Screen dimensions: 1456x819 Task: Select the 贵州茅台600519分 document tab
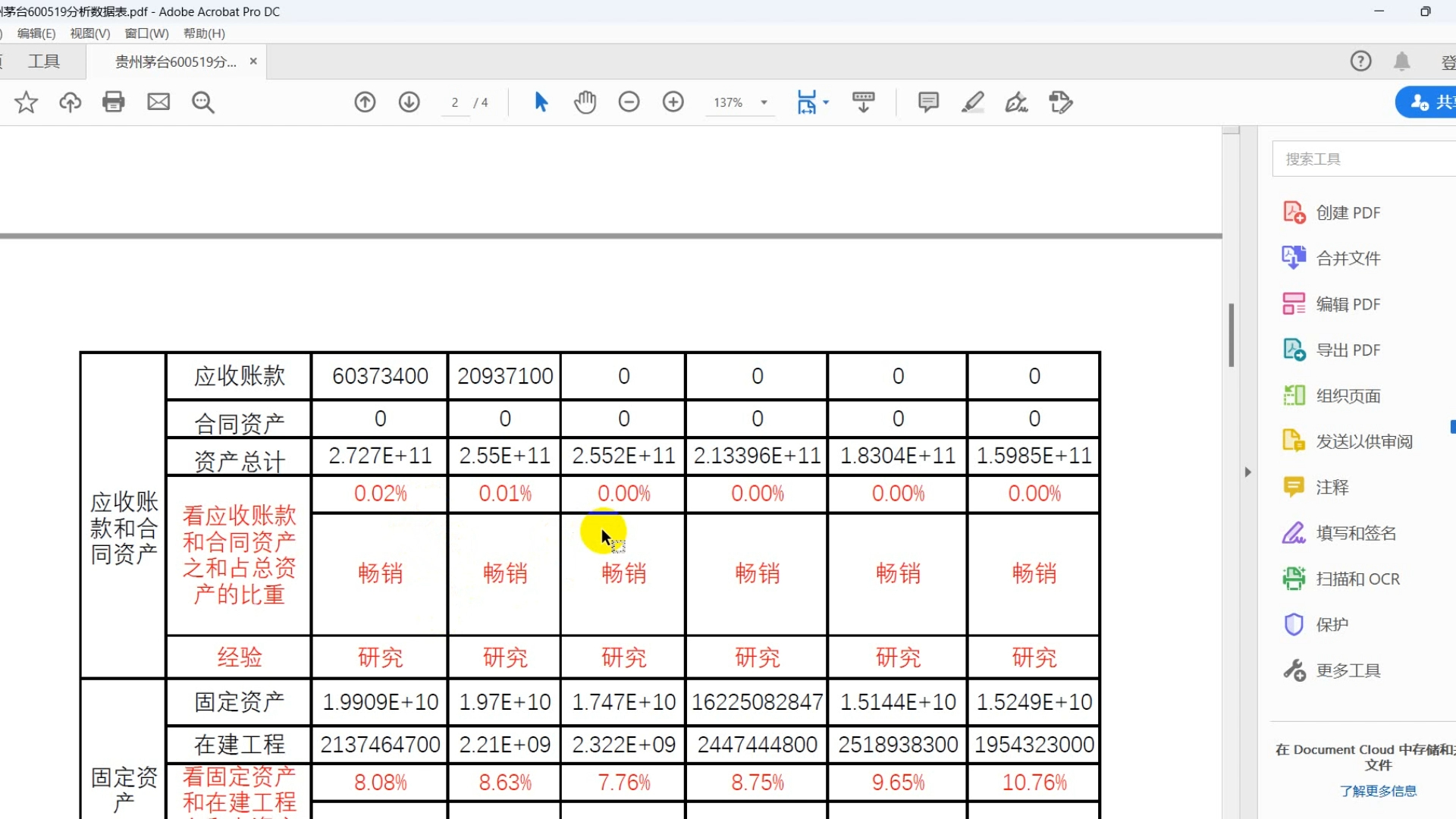(x=176, y=61)
